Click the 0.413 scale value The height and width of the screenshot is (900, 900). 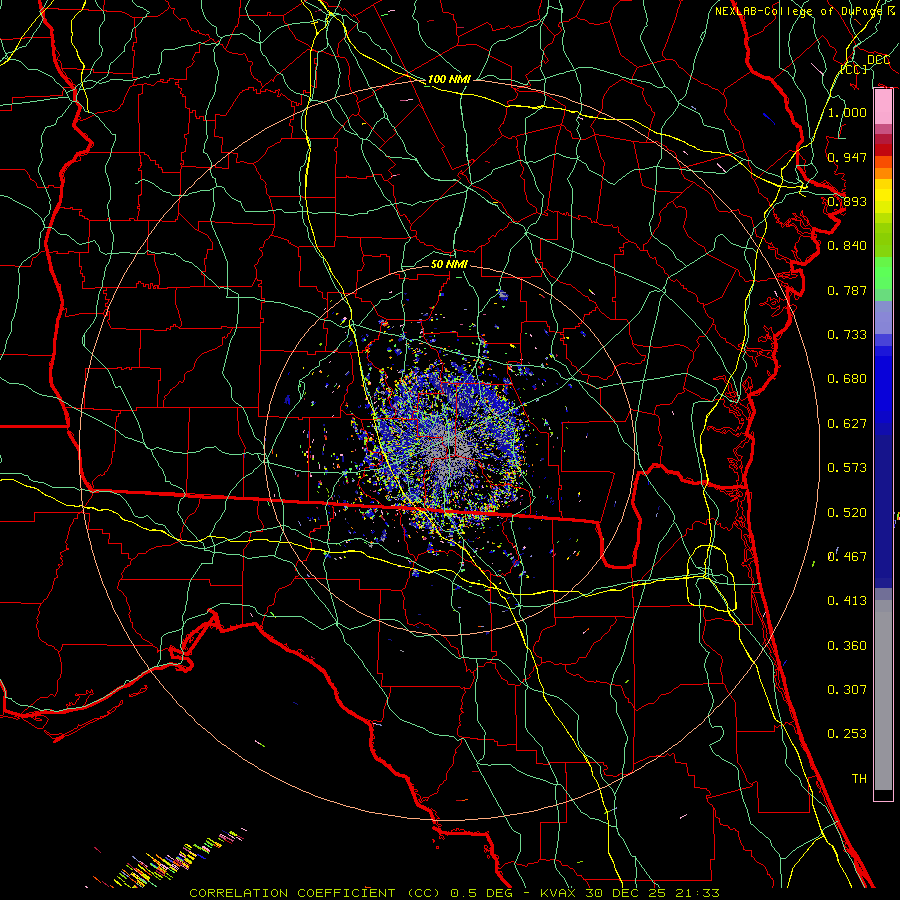coord(847,601)
